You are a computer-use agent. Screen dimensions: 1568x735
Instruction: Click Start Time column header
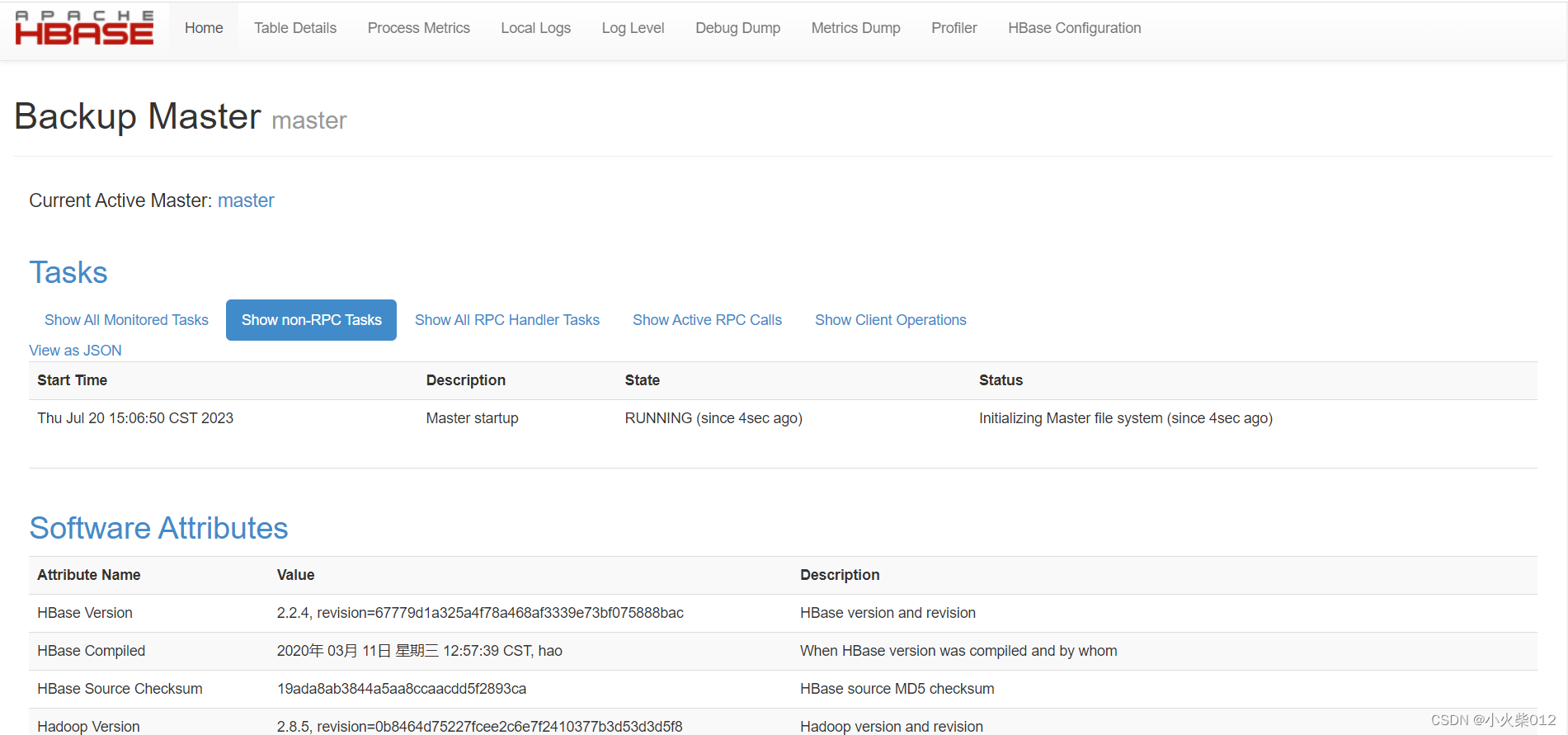[x=73, y=380]
